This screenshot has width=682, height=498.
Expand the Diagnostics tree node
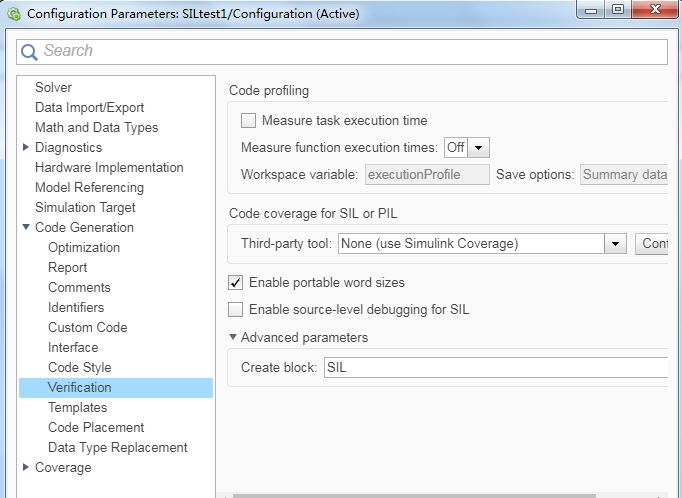coord(25,147)
